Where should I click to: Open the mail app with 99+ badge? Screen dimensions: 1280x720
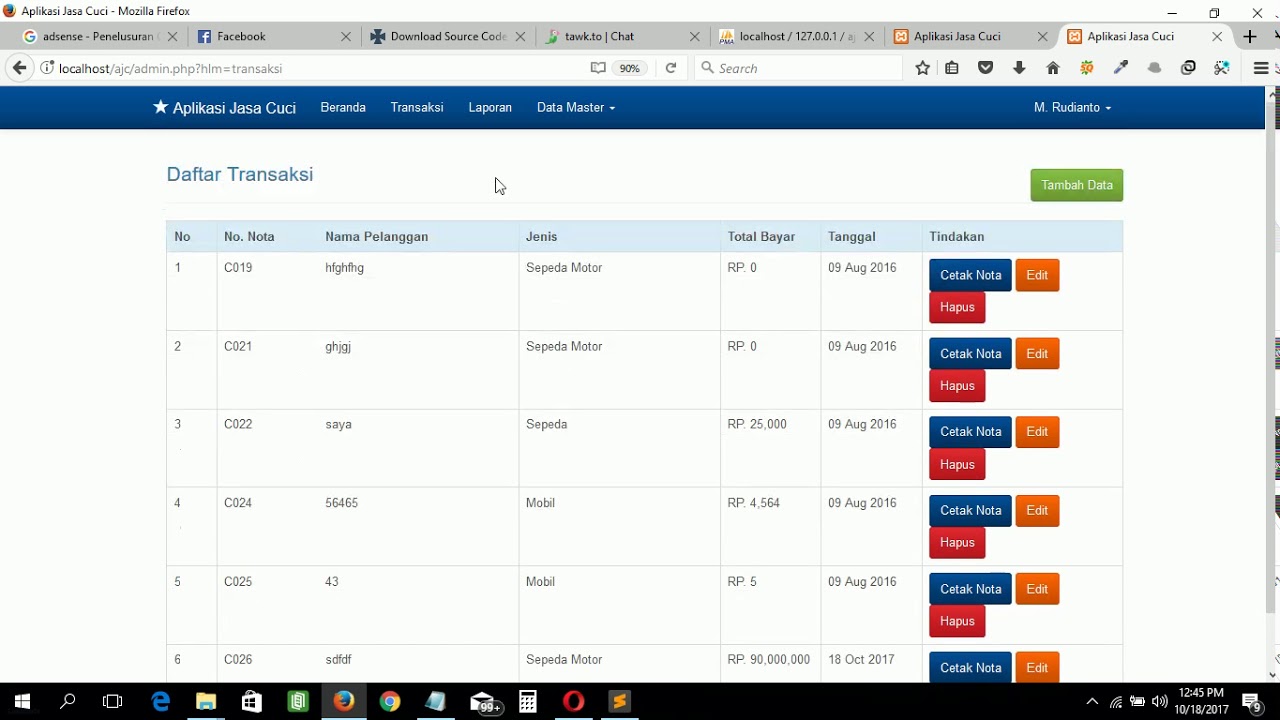coord(484,702)
